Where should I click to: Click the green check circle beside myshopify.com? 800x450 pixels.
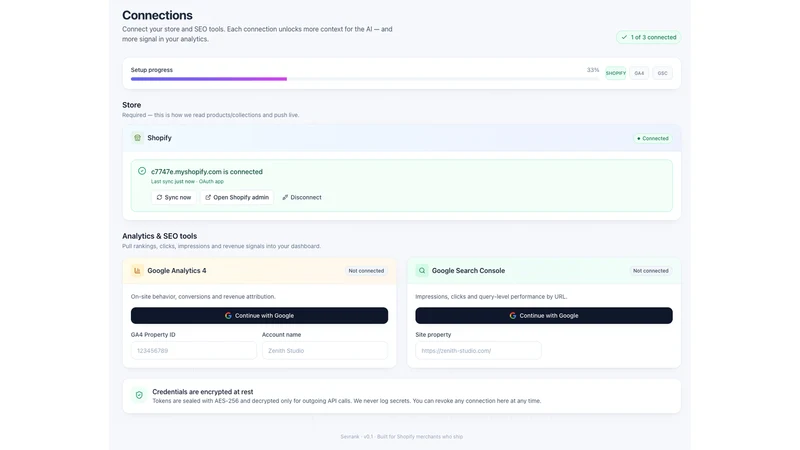pyautogui.click(x=142, y=171)
